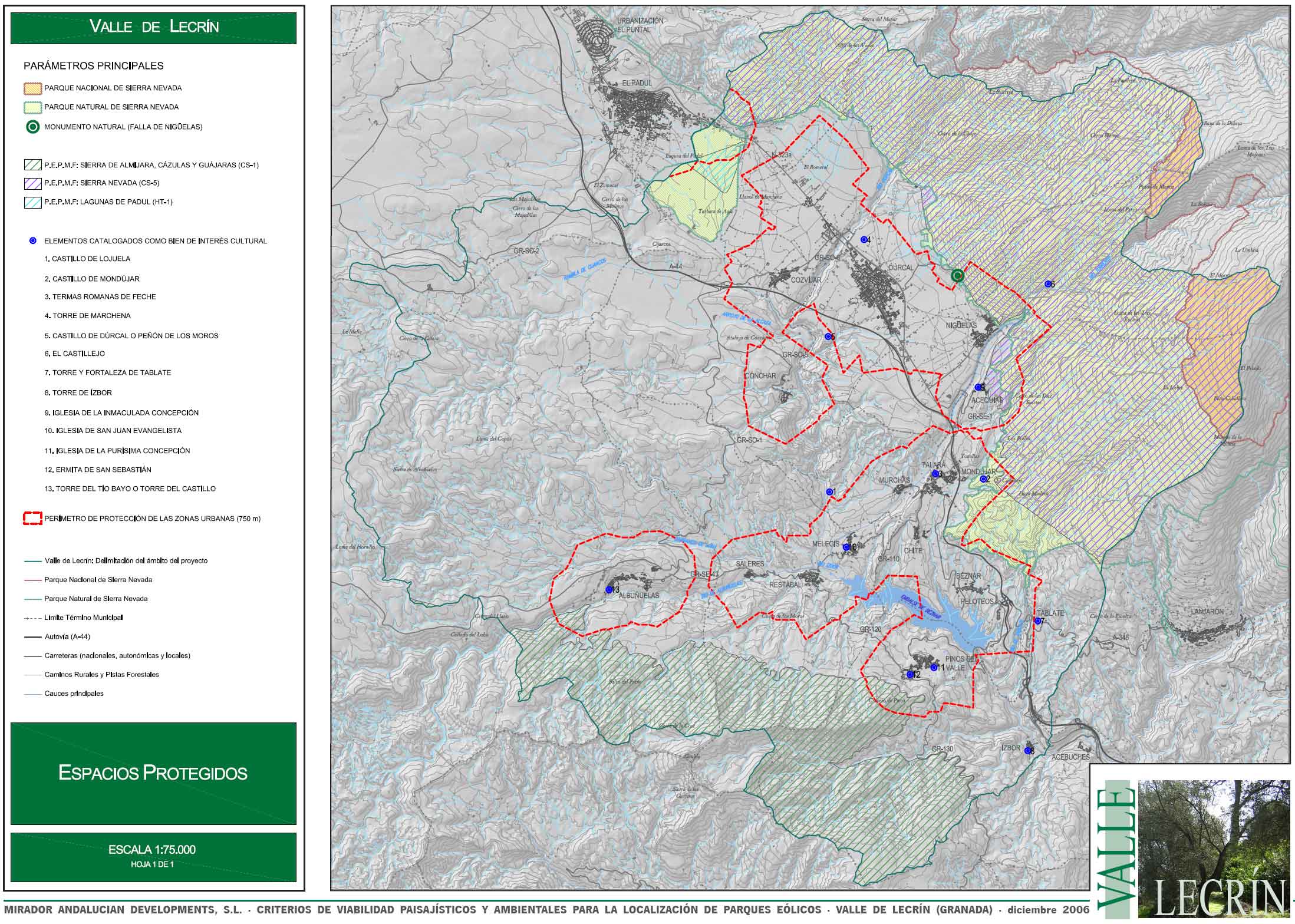Click the Espacios Protegidos green panel
Image resolution: width=1295 pixels, height=924 pixels.
click(x=153, y=773)
